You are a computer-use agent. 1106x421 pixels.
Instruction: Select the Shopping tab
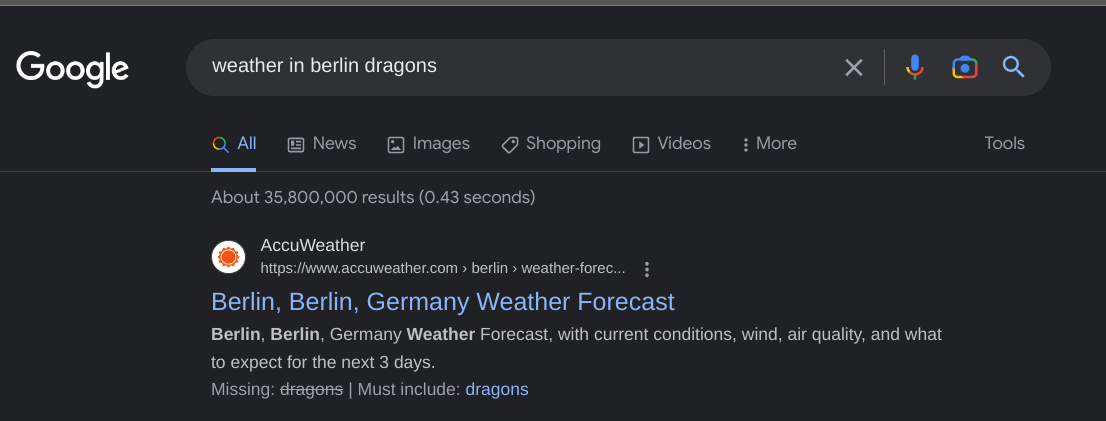pyautogui.click(x=551, y=144)
